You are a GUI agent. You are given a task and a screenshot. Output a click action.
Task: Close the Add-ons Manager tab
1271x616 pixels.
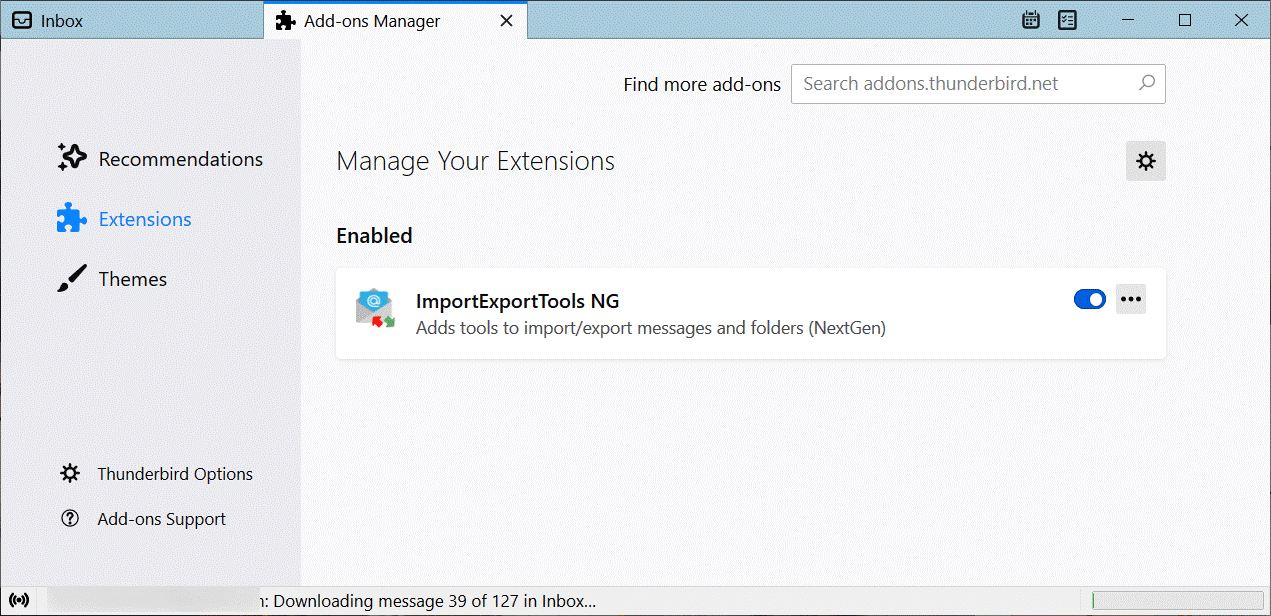(x=507, y=21)
